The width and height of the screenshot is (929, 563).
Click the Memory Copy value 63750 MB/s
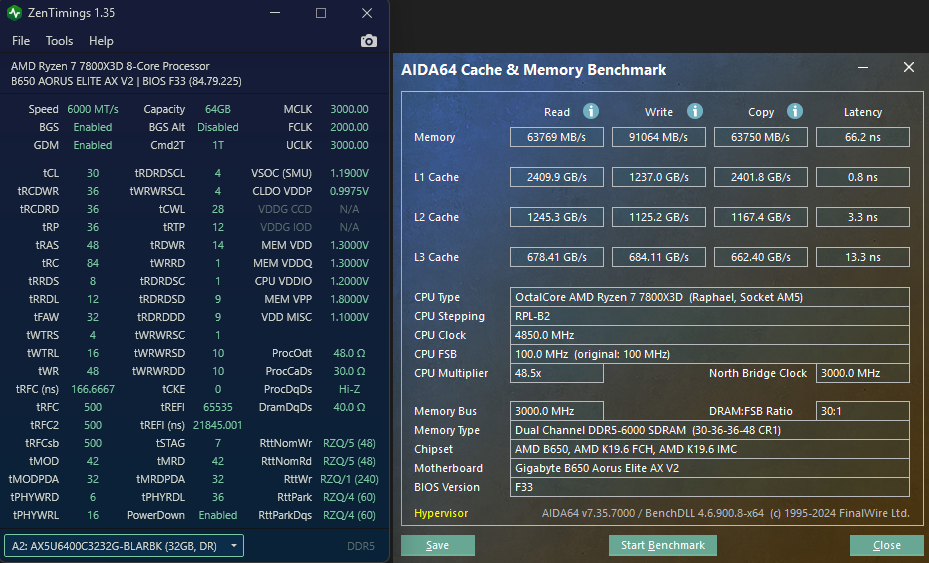[x=760, y=137]
